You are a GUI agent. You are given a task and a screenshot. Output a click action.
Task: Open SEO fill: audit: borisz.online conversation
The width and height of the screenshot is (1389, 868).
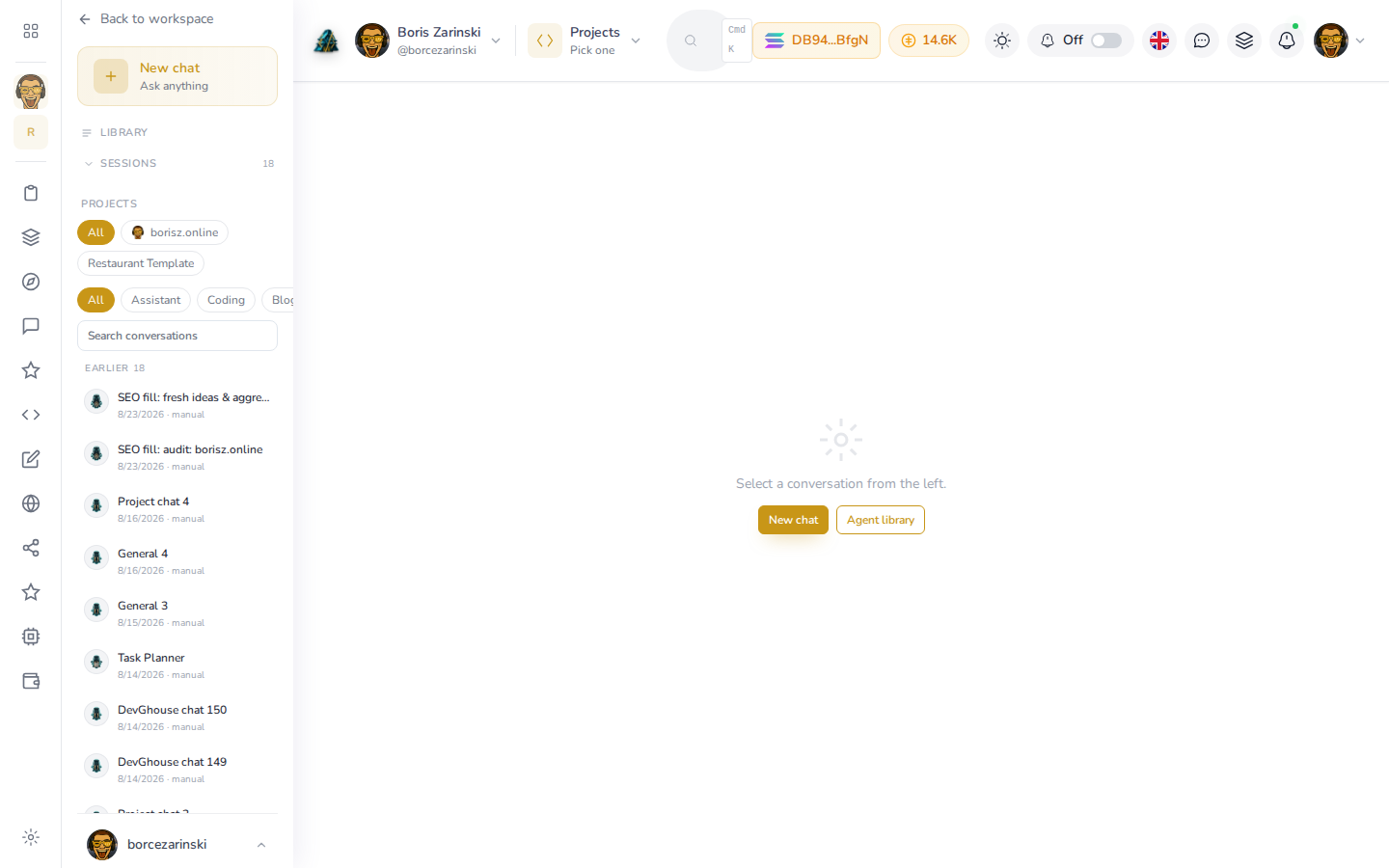pyautogui.click(x=177, y=457)
